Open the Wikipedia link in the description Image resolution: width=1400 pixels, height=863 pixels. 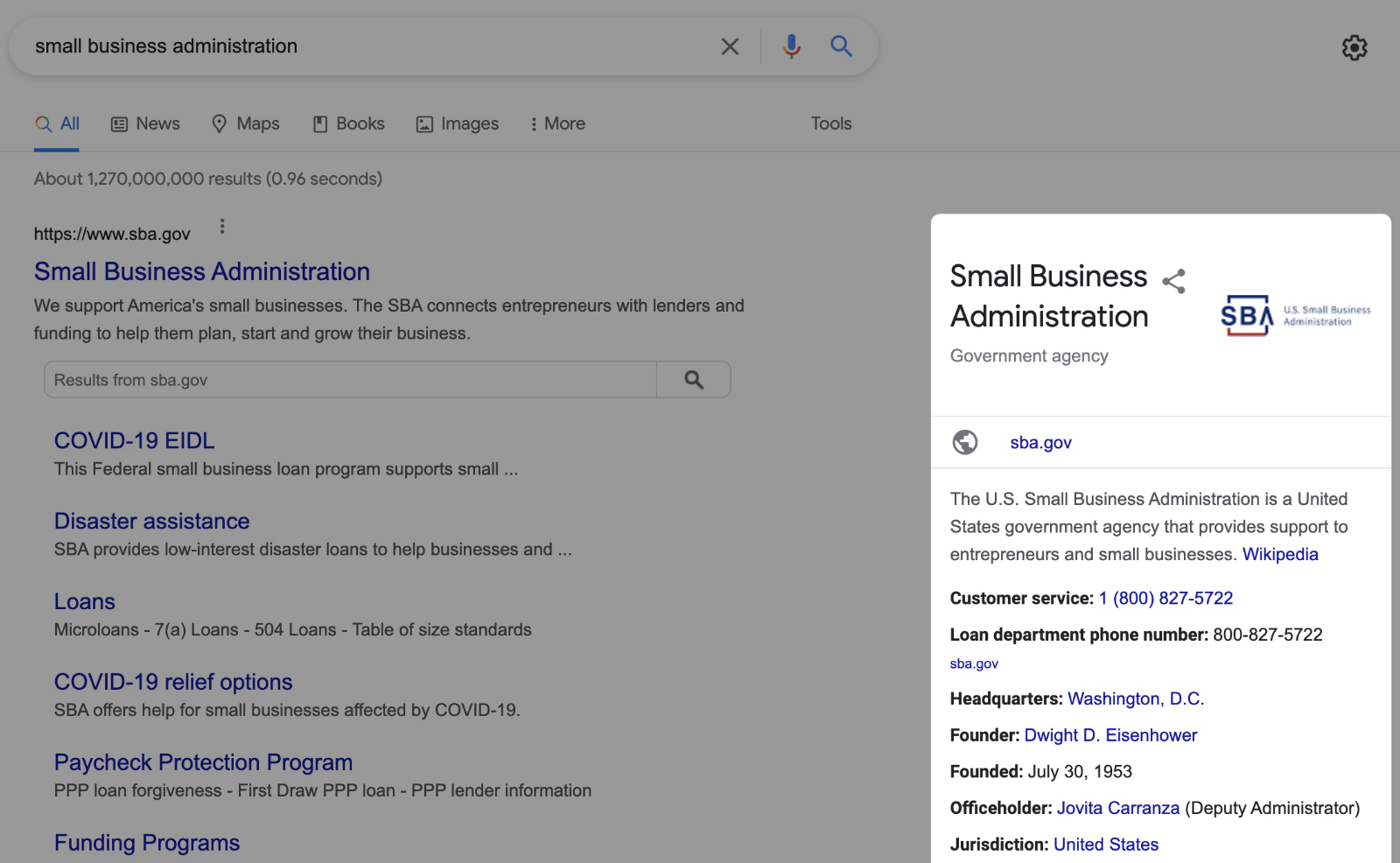(x=1280, y=554)
